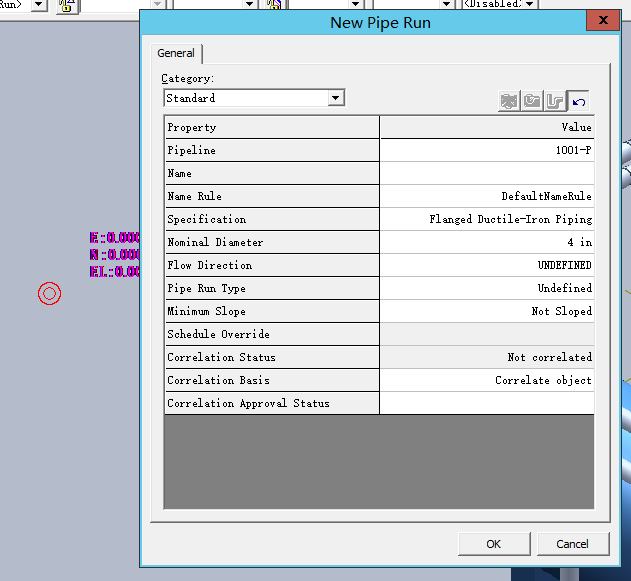The height and width of the screenshot is (581, 631).
Task: Click the Correlation Approval Status property label
Action: 272,403
